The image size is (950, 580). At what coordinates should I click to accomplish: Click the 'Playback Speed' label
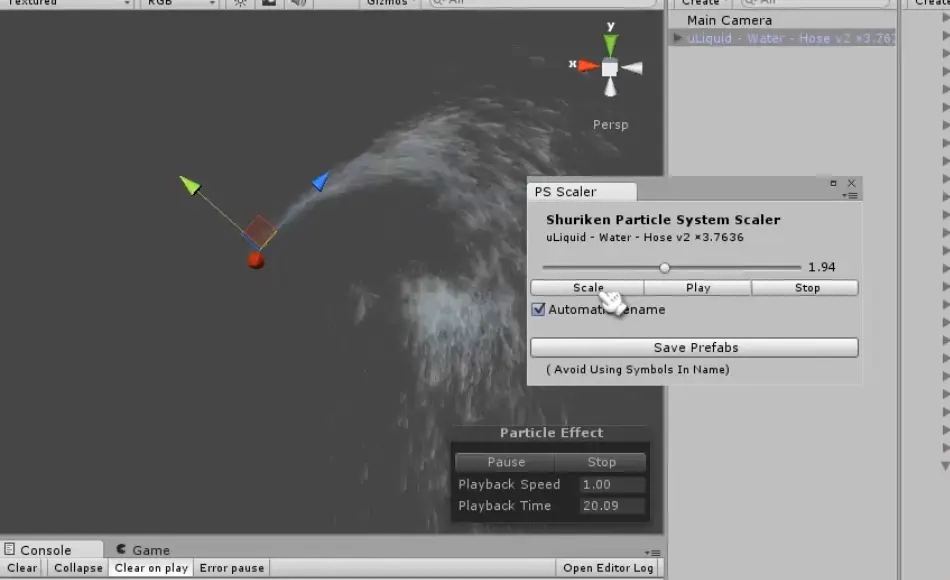(509, 485)
